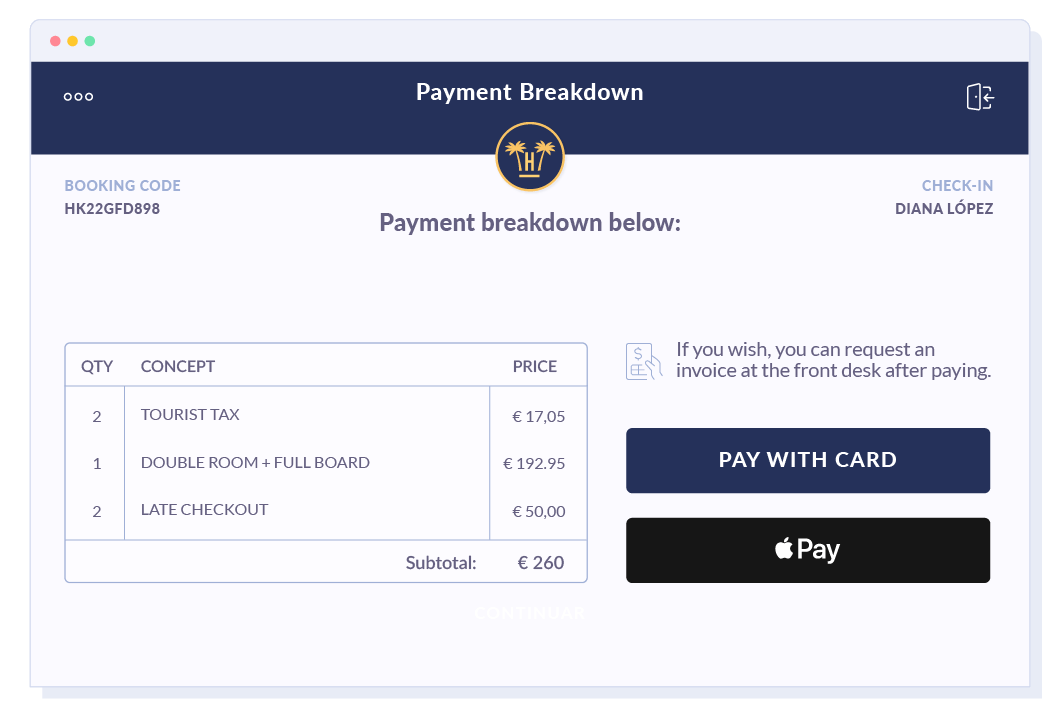Click the green maximize window dot
Screen dimensions: 1060x705
pyautogui.click(x=90, y=41)
